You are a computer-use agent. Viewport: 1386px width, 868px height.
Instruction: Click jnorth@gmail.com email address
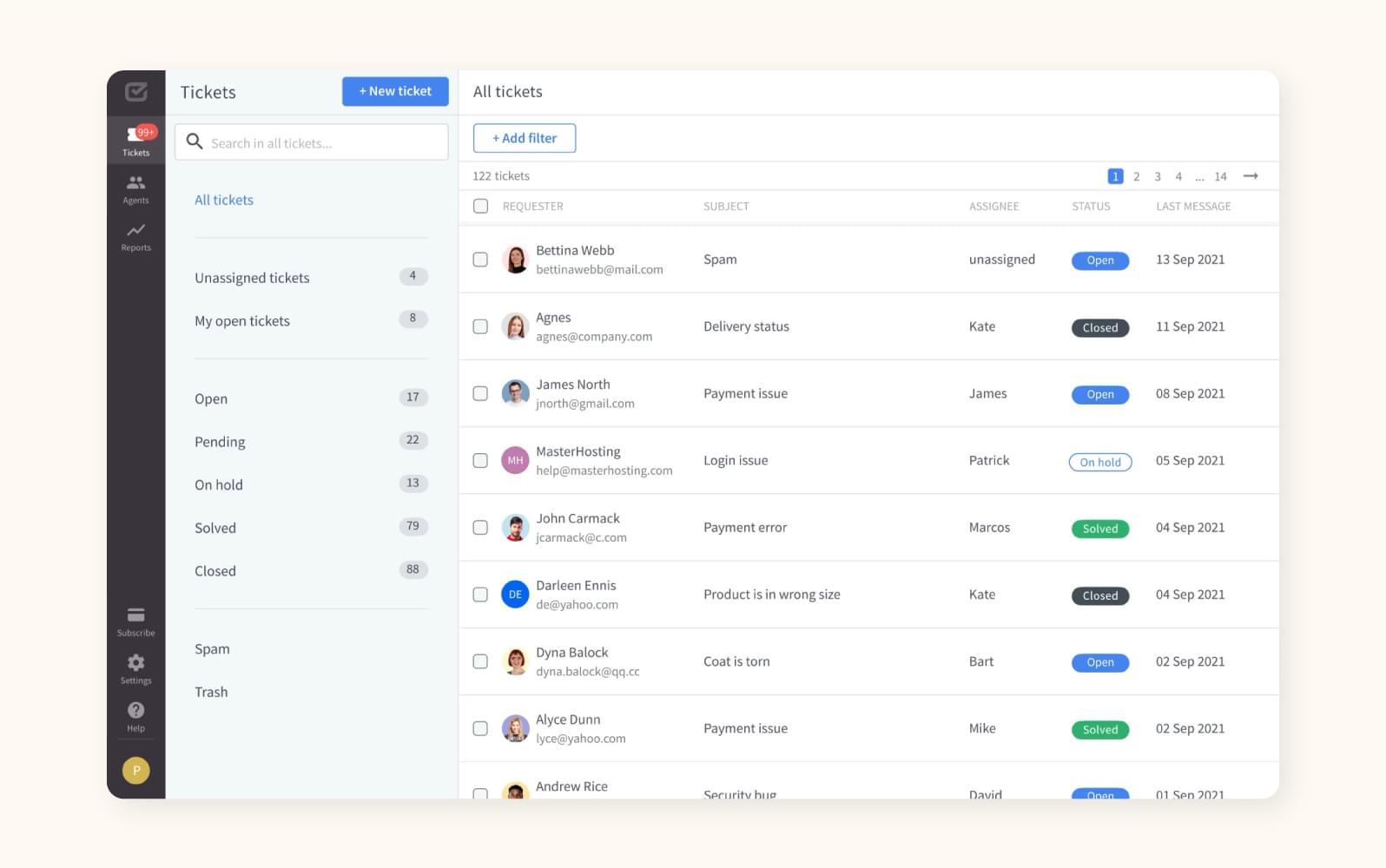[585, 404]
